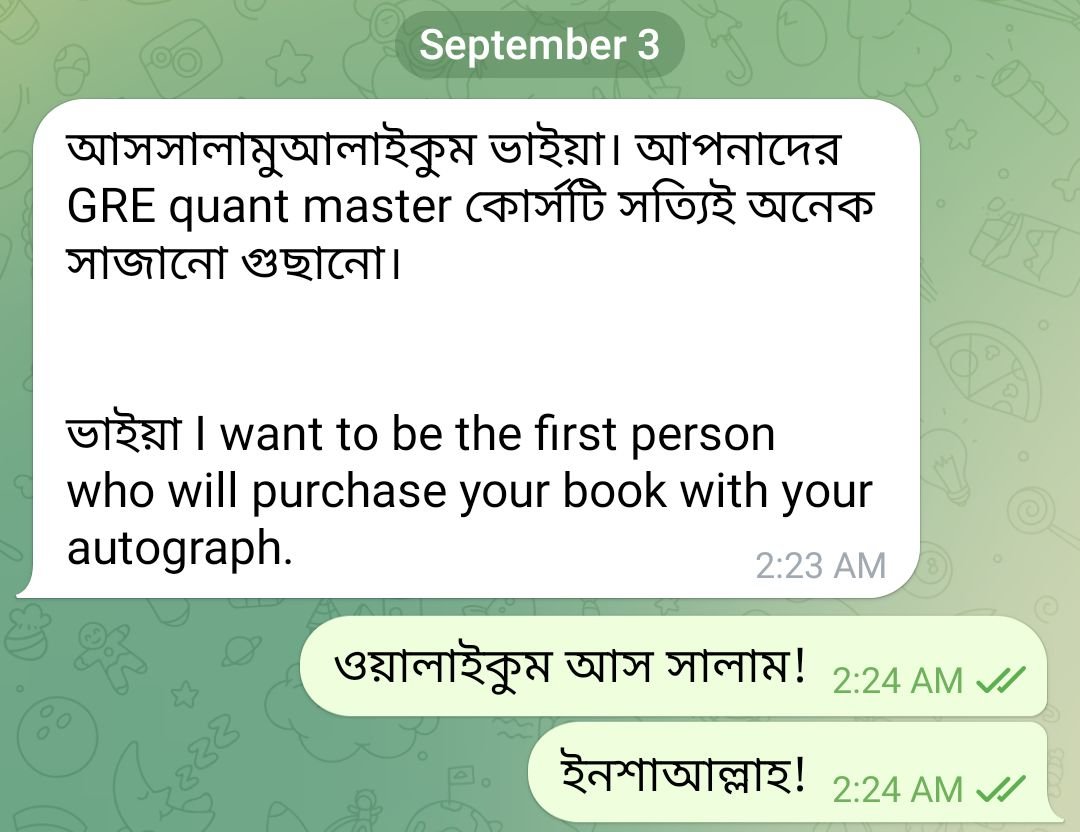Click 2:24 AM timestamp on ইনশাআল্লাহ message

point(897,790)
